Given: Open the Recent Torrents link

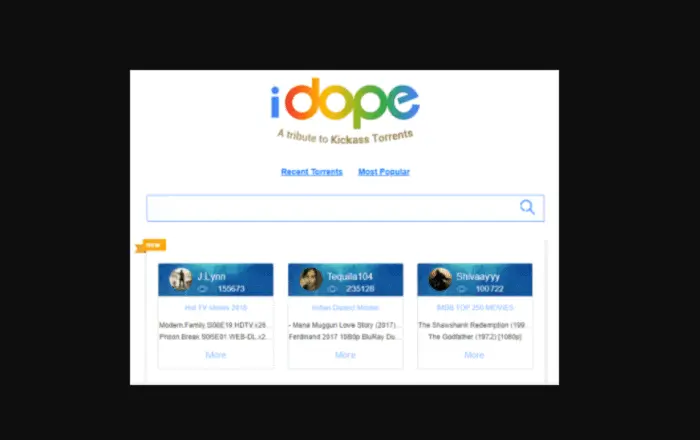Looking at the screenshot, I should [312, 172].
